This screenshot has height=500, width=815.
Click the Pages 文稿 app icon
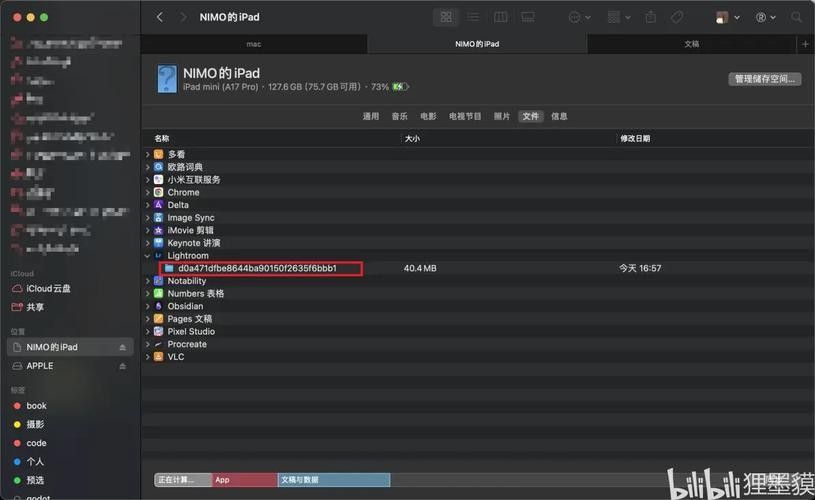[x=159, y=319]
